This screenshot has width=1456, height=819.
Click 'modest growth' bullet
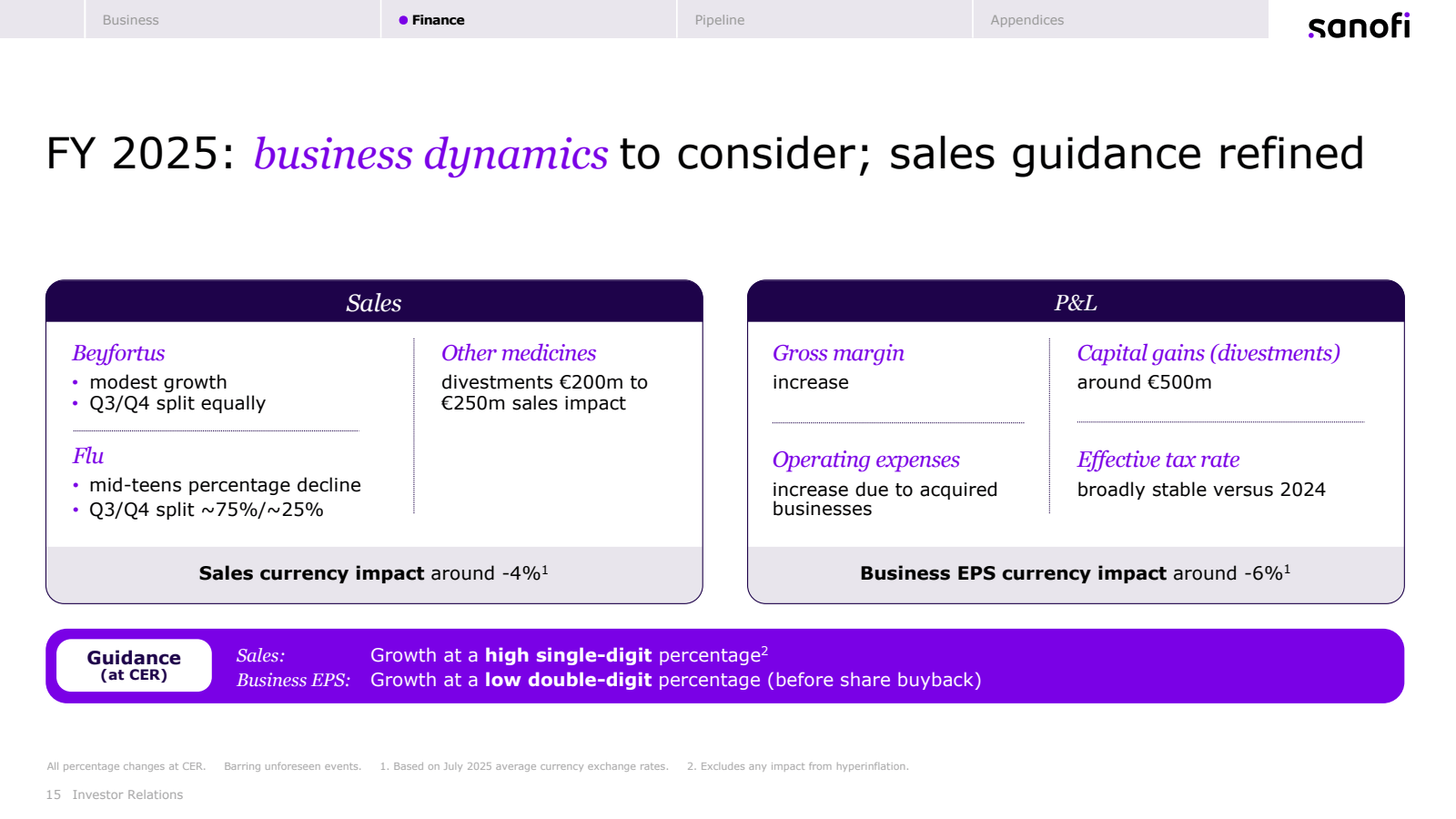point(158,382)
